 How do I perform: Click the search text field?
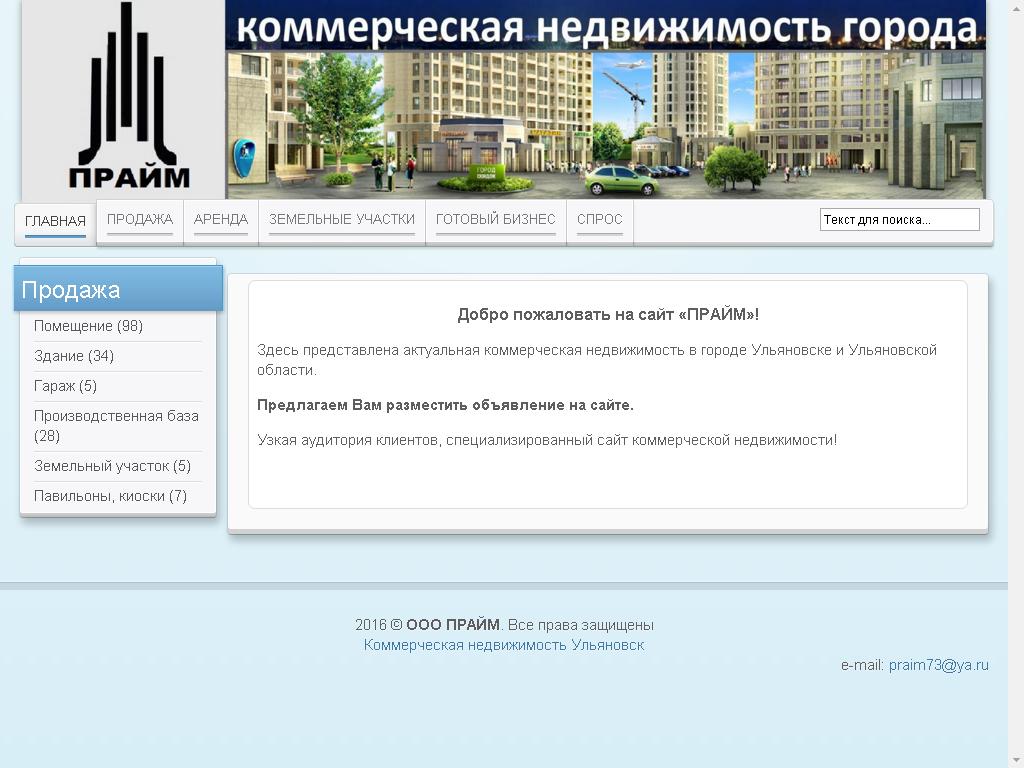[x=899, y=218]
